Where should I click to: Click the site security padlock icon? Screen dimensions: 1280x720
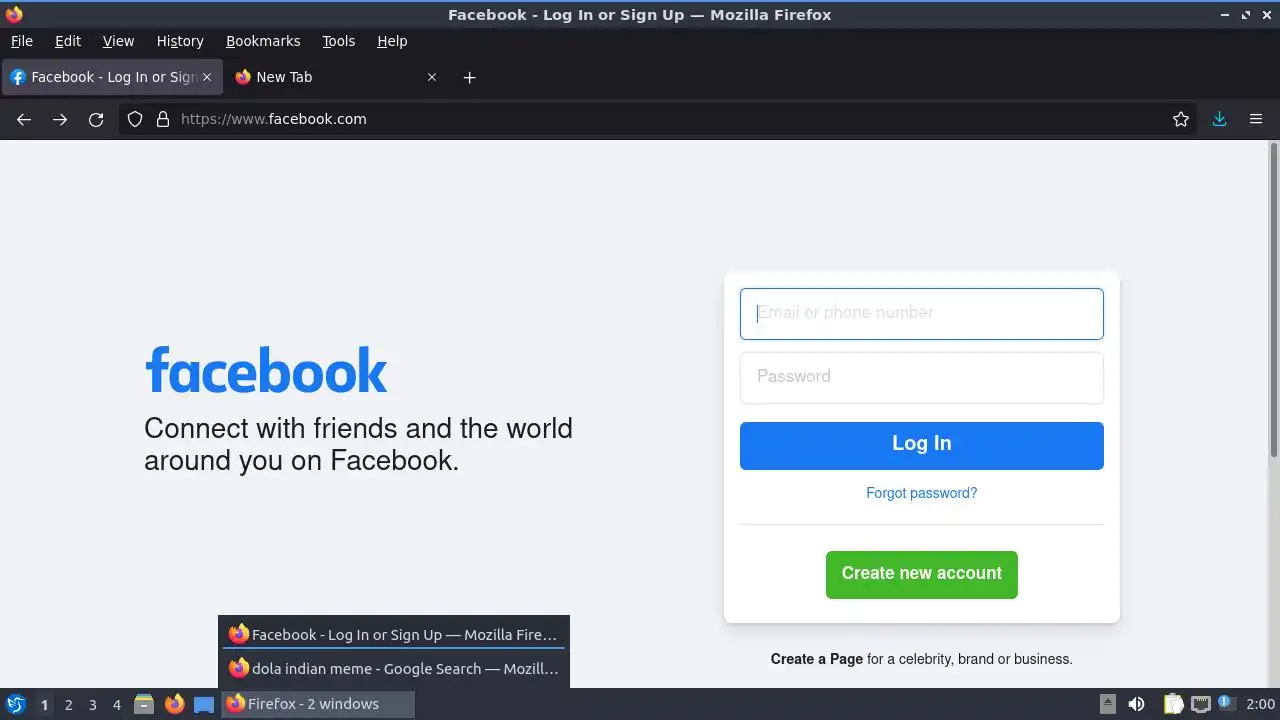pyautogui.click(x=163, y=119)
